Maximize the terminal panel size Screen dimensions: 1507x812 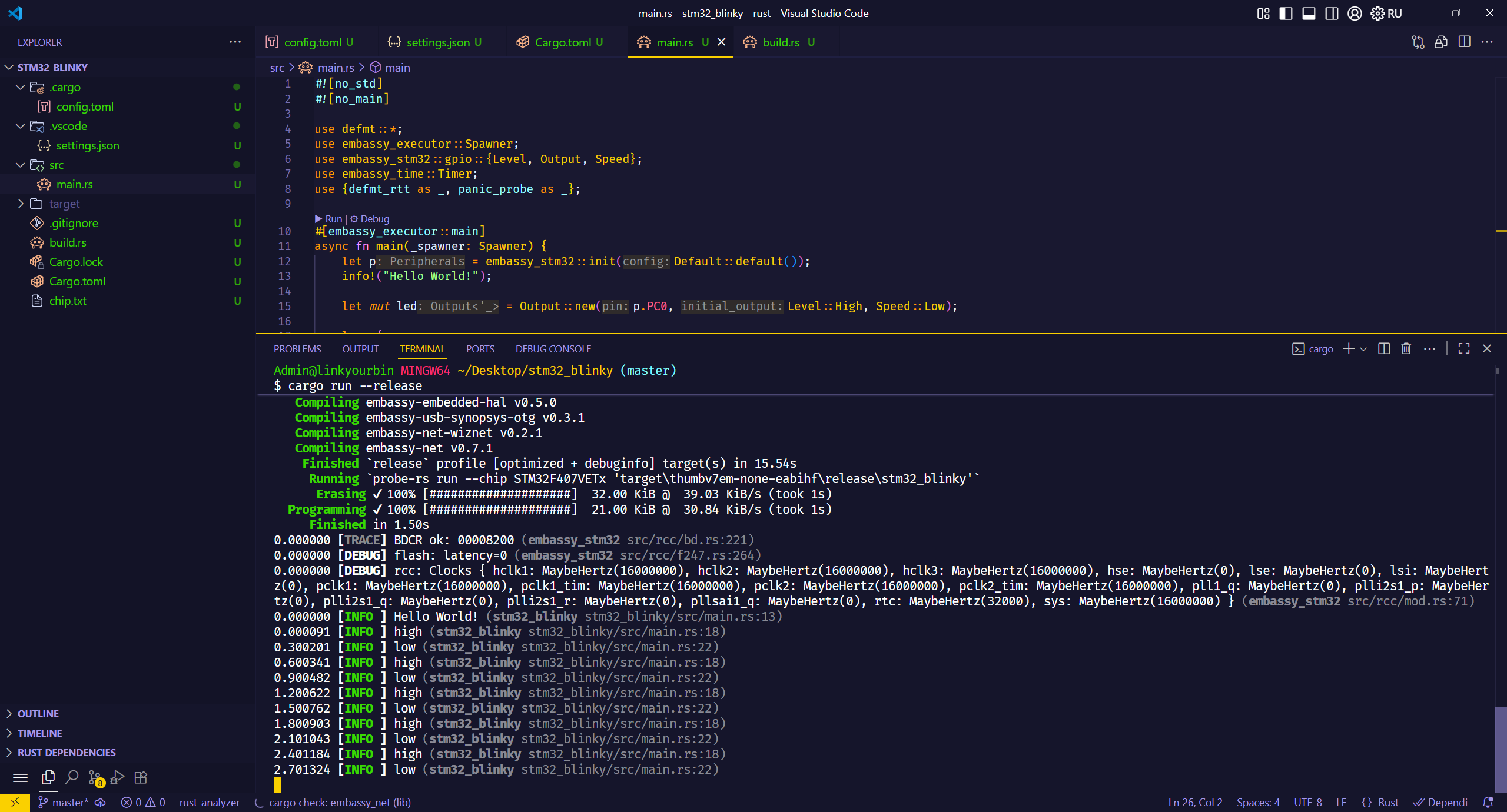[1464, 349]
